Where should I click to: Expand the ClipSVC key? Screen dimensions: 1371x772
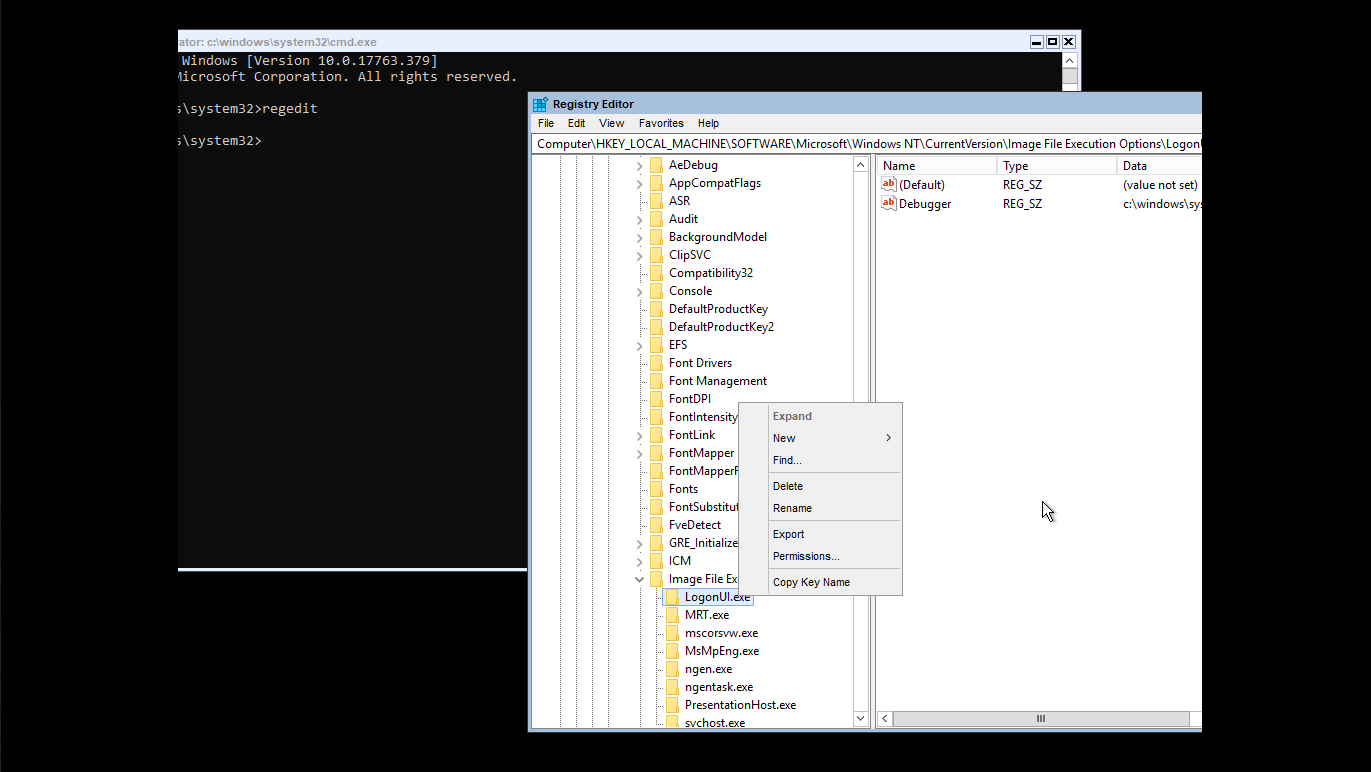640,255
